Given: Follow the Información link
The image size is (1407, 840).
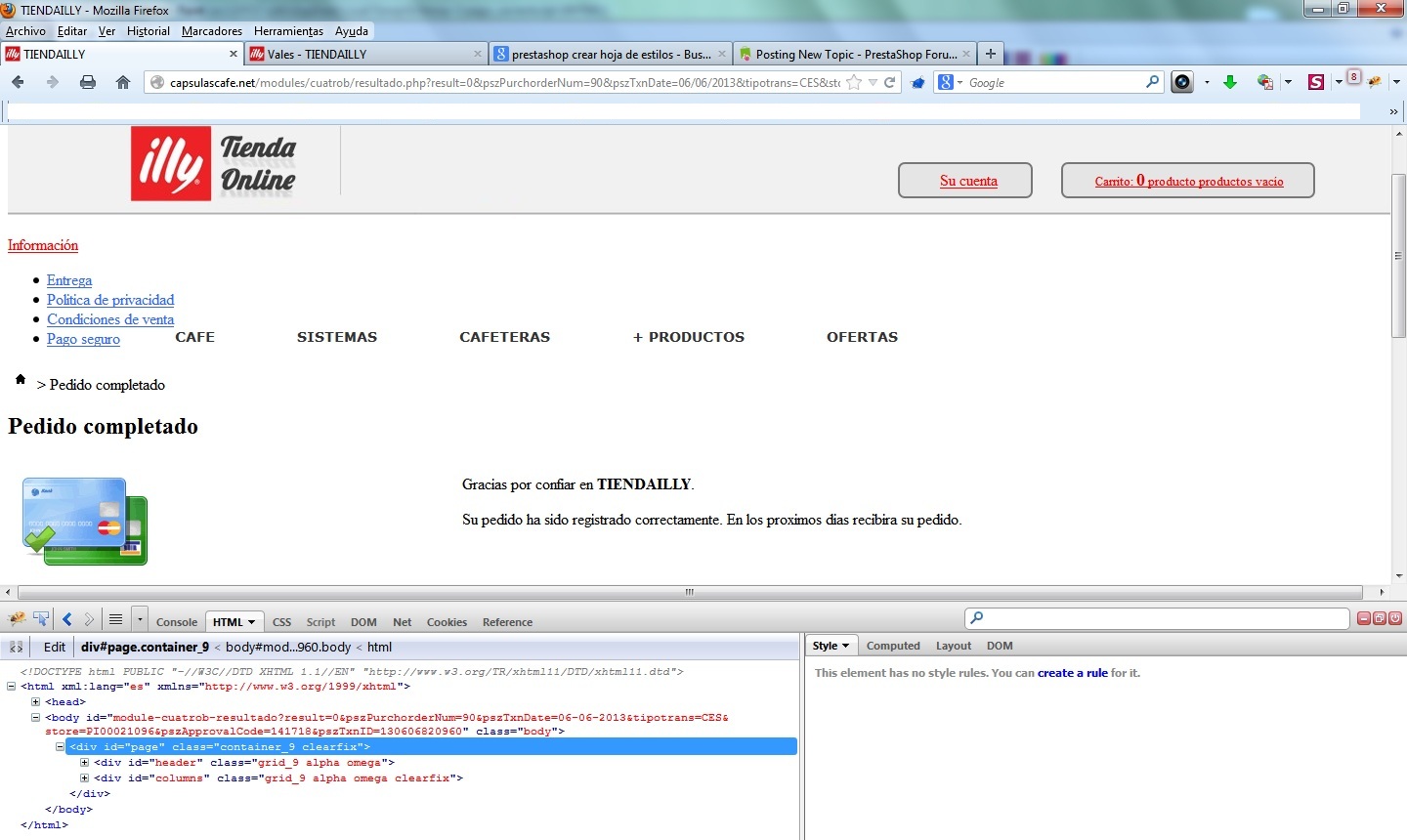Looking at the screenshot, I should click(x=43, y=245).
